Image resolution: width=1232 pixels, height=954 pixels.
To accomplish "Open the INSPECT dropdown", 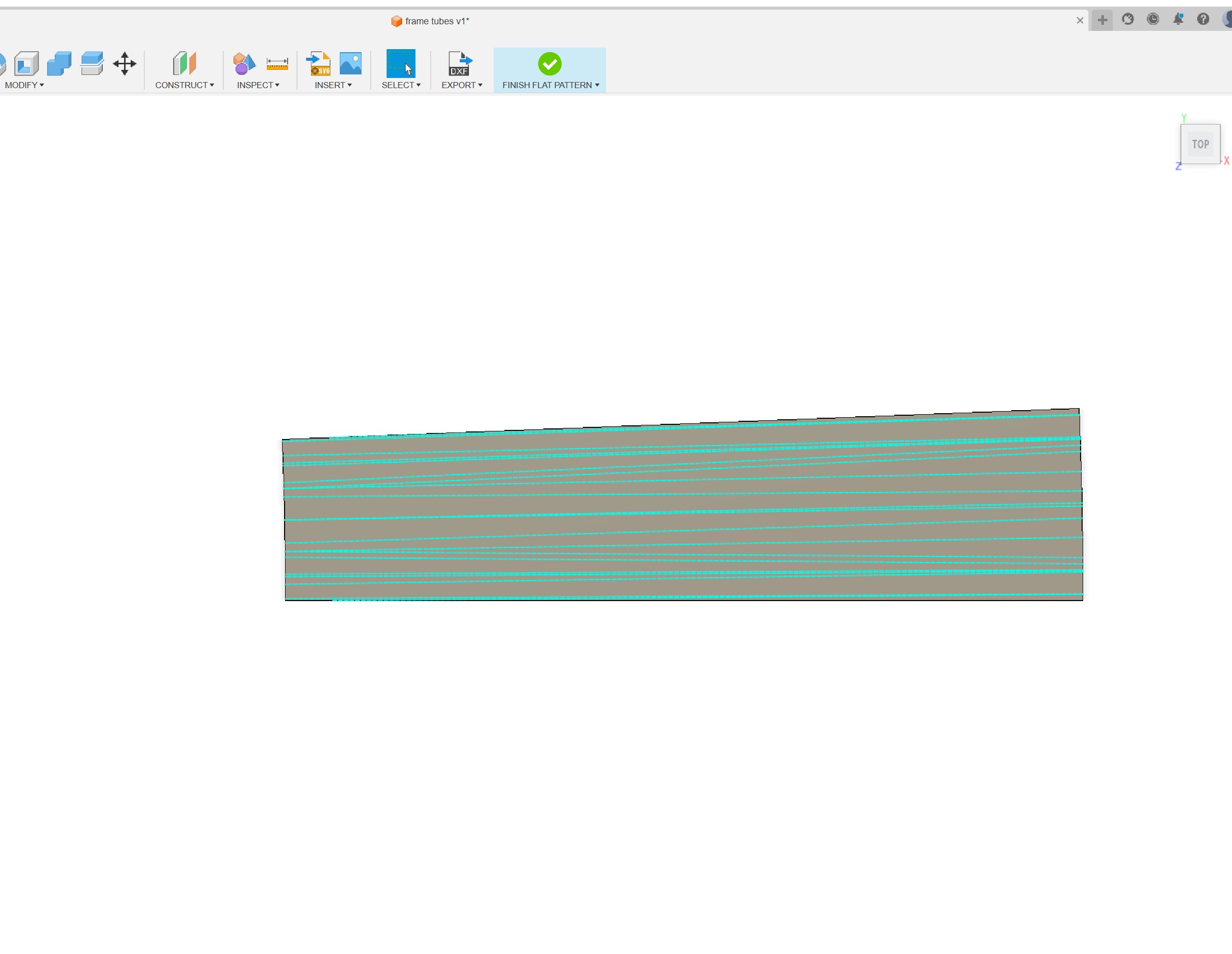I will coord(258,85).
